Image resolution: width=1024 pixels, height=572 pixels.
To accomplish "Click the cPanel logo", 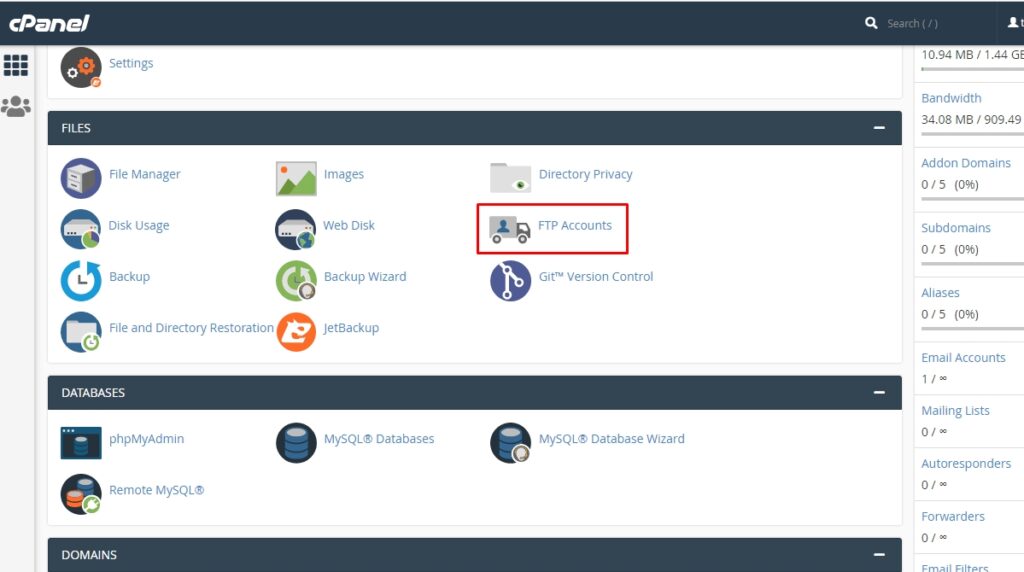I will [x=49, y=24].
